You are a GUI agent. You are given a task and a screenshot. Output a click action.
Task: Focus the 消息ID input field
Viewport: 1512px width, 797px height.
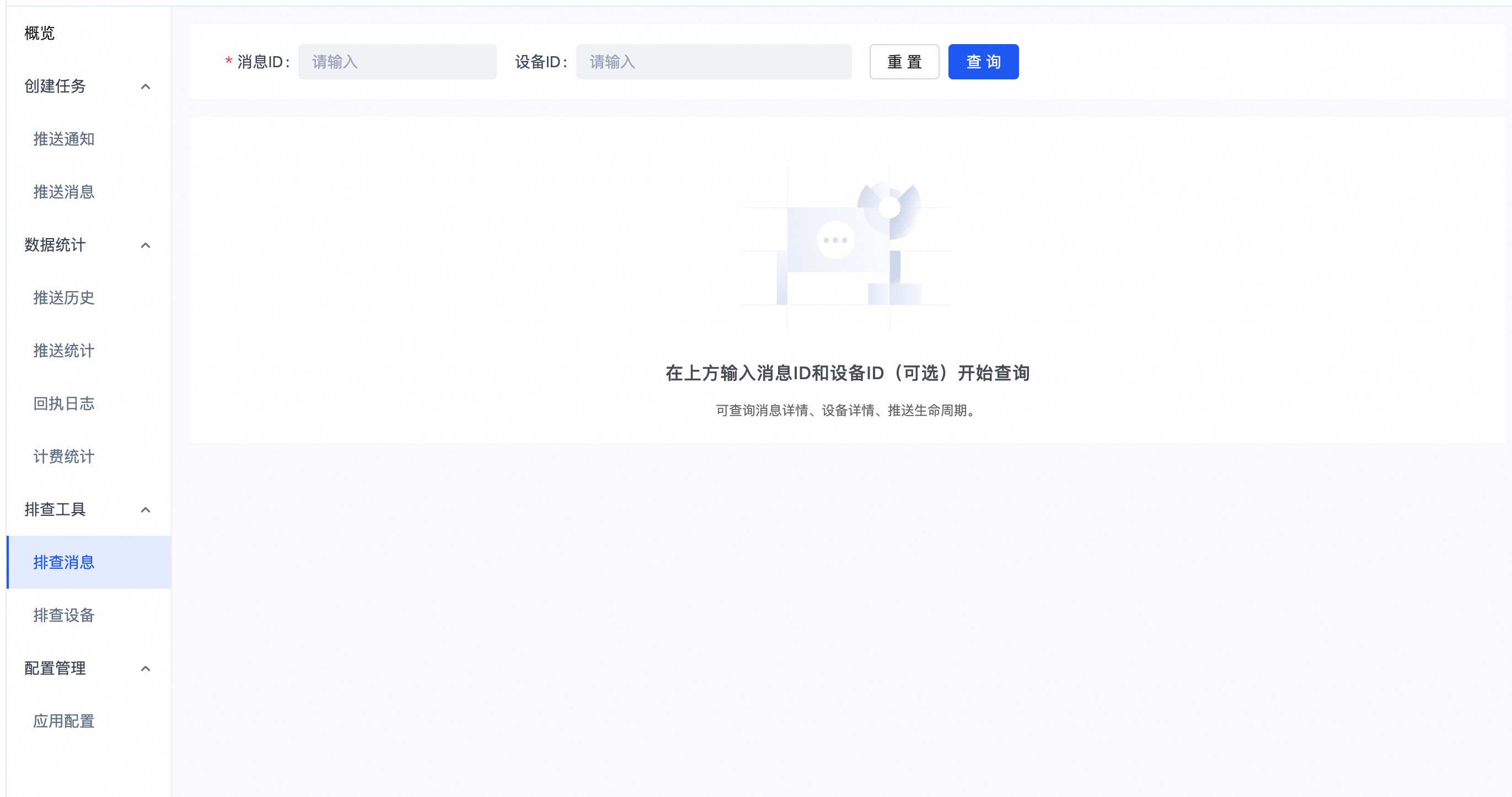tap(398, 62)
